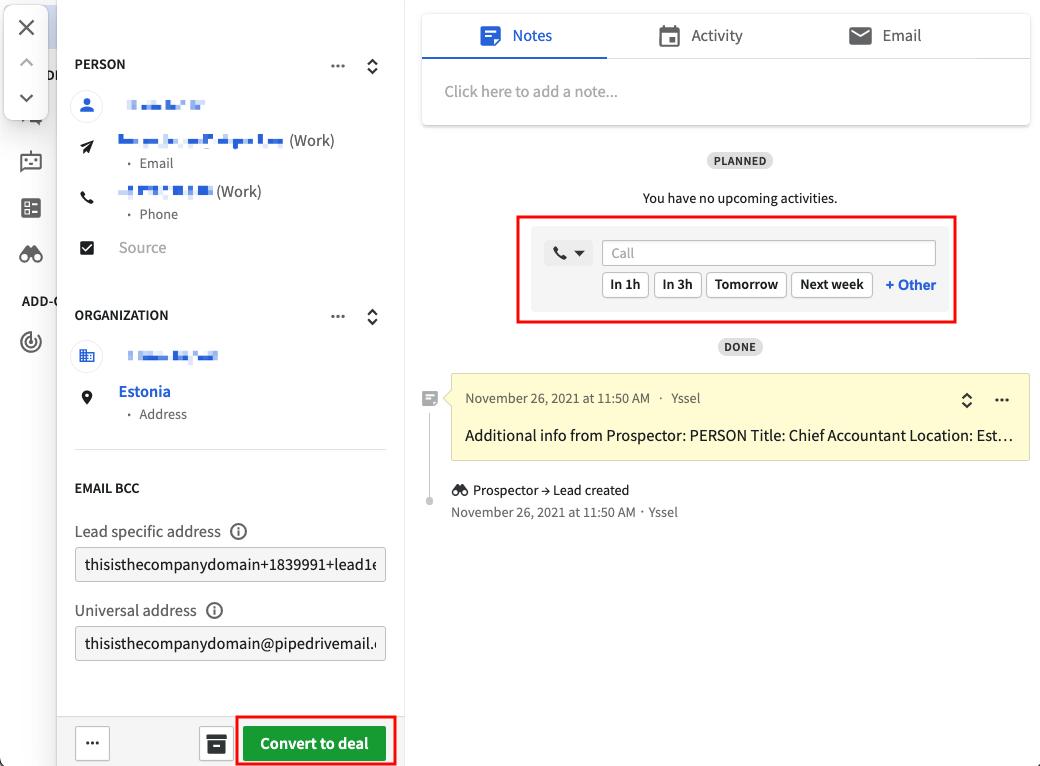Switch to the Email tab
This screenshot has height=766, width=1040.
[x=885, y=35]
